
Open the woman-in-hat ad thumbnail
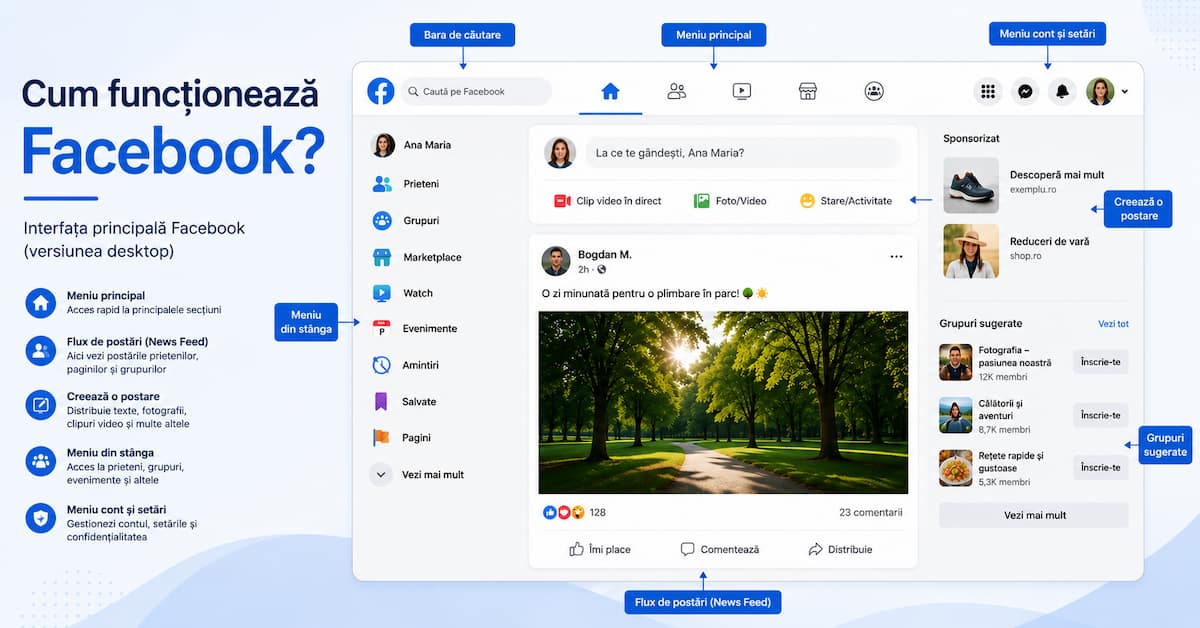click(971, 251)
